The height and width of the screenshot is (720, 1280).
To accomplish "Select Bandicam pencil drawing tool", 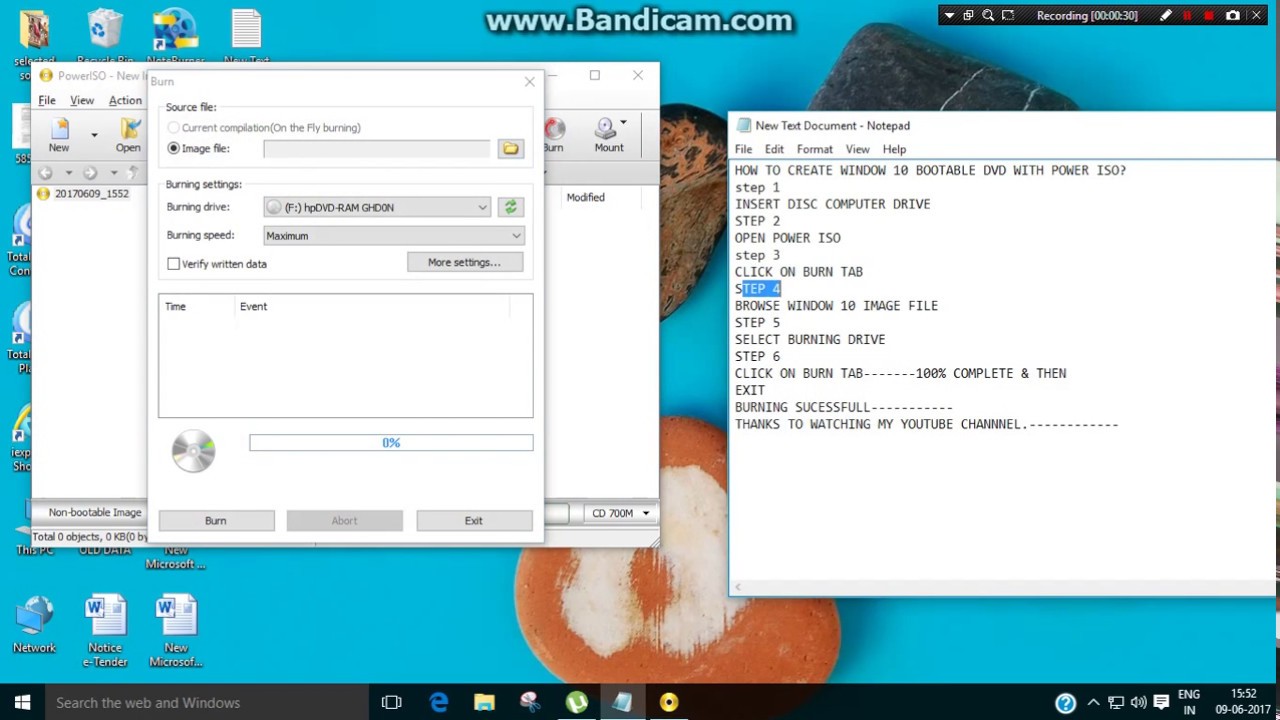I will 1166,15.
